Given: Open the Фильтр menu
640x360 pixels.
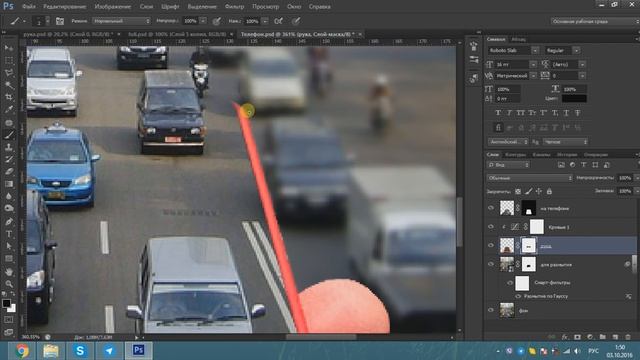Looking at the screenshot, I should tap(234, 7).
